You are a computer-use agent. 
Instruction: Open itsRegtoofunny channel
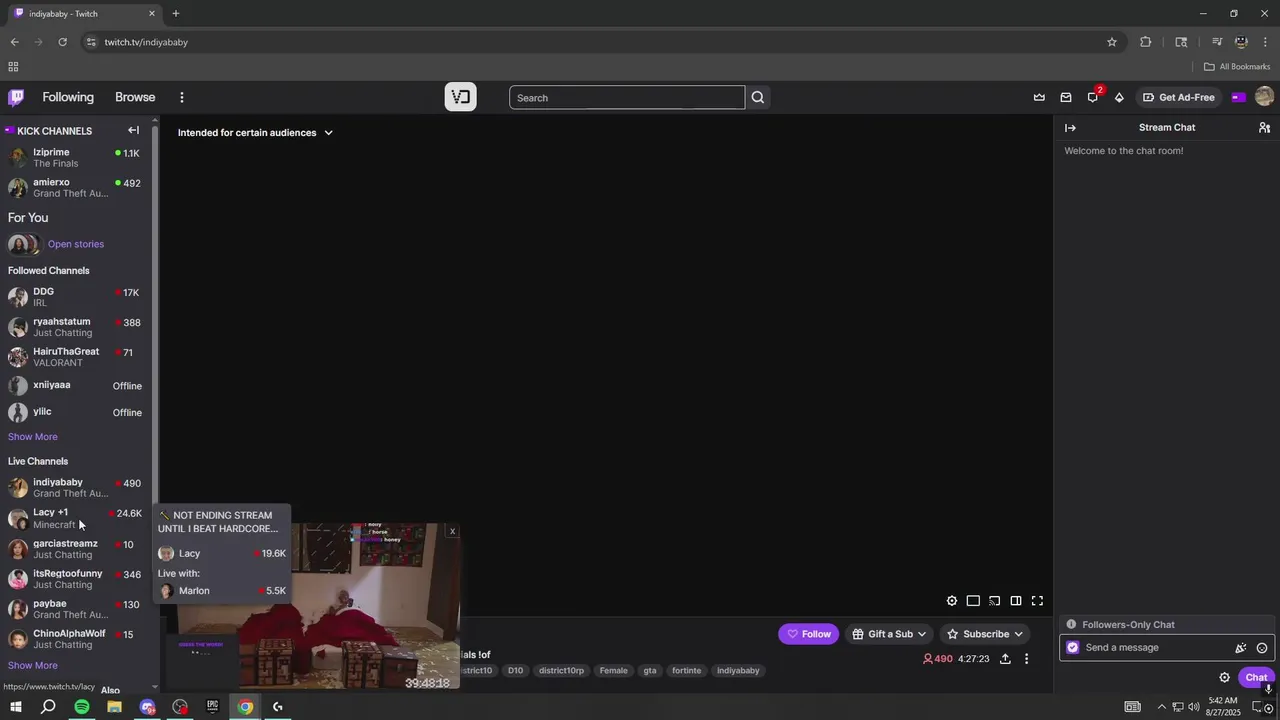[76, 579]
